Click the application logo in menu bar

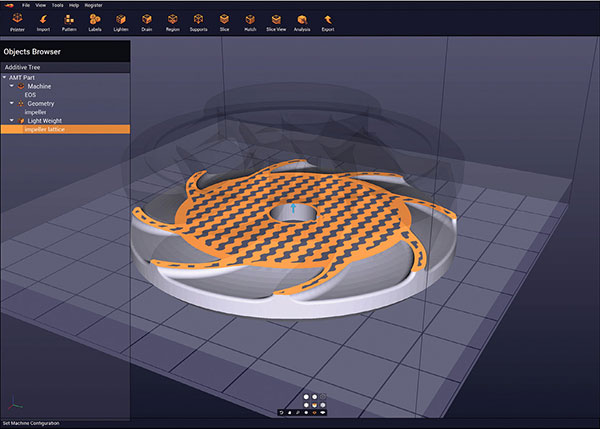[9, 5]
